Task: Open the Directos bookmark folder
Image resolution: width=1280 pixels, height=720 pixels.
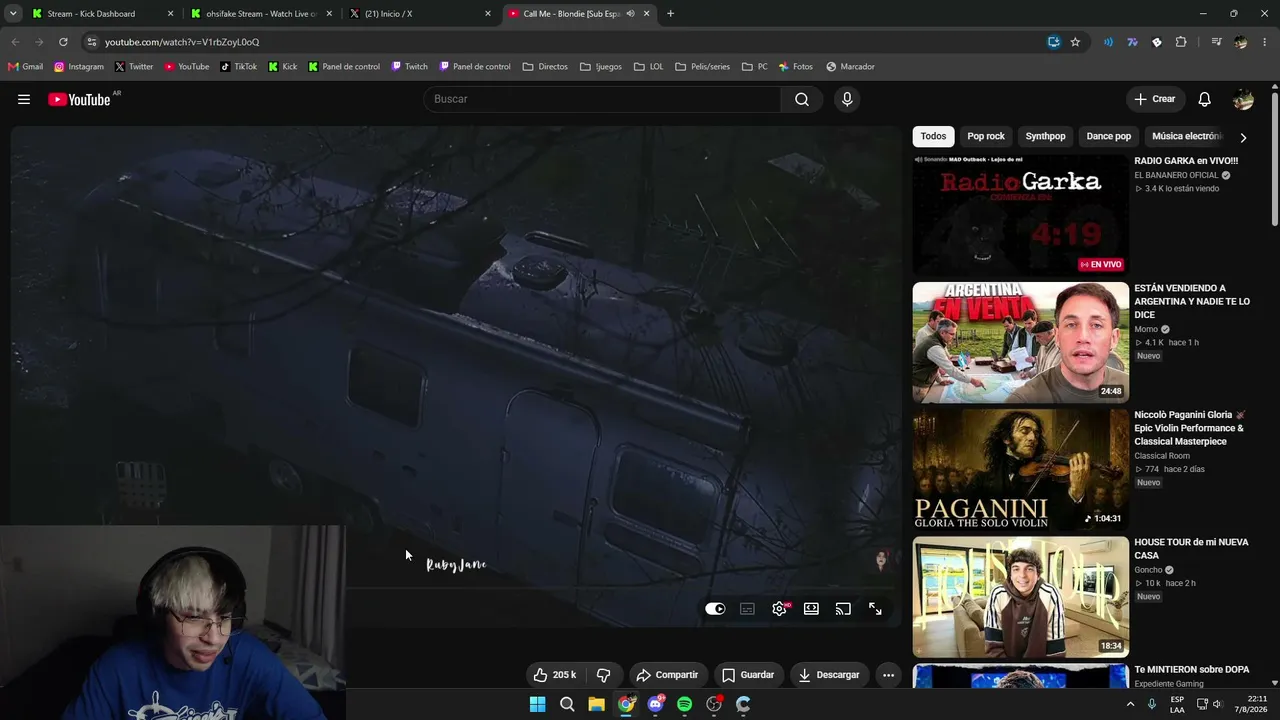Action: coord(545,67)
